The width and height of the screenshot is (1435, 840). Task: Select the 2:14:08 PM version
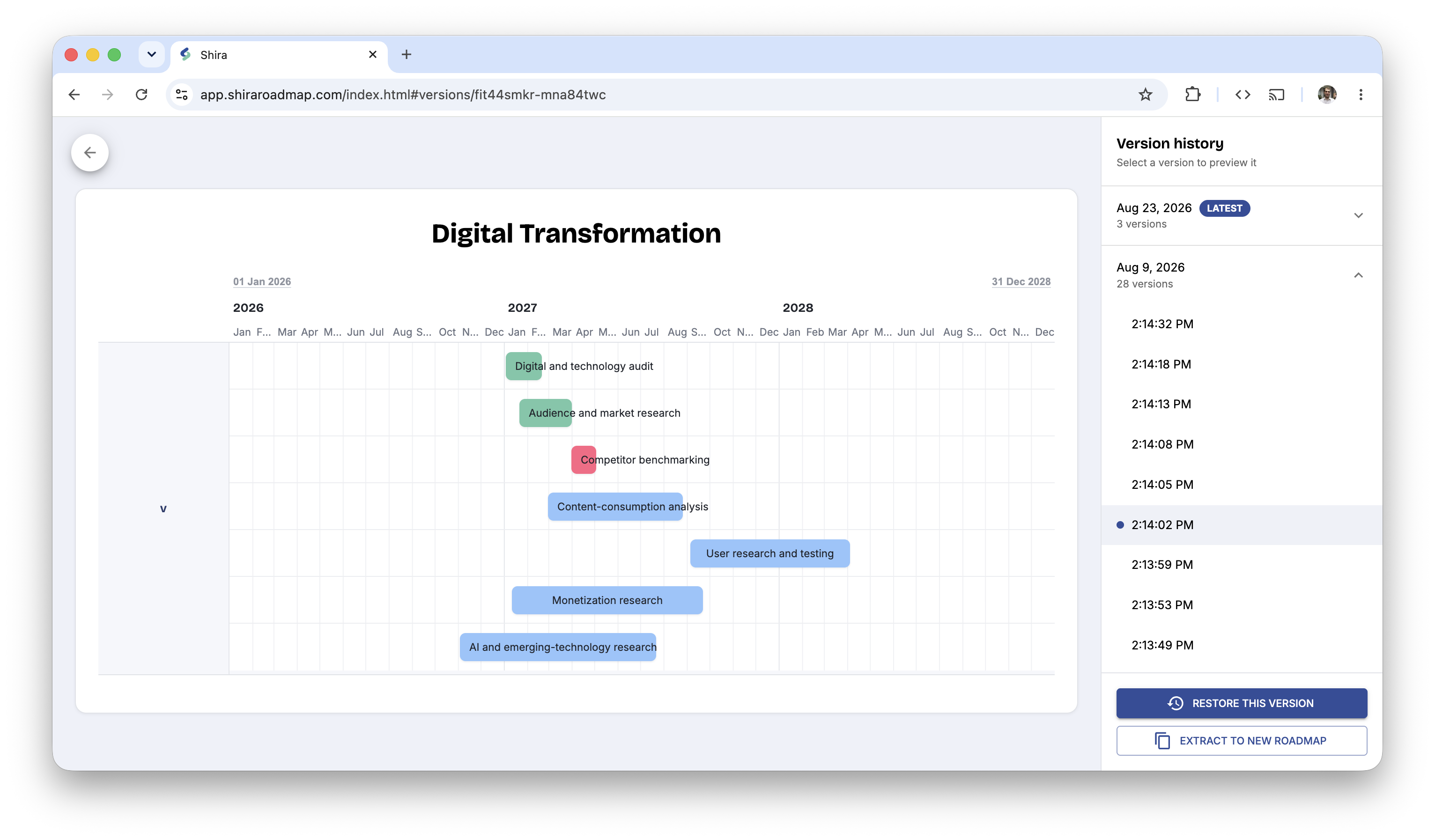[x=1242, y=444]
